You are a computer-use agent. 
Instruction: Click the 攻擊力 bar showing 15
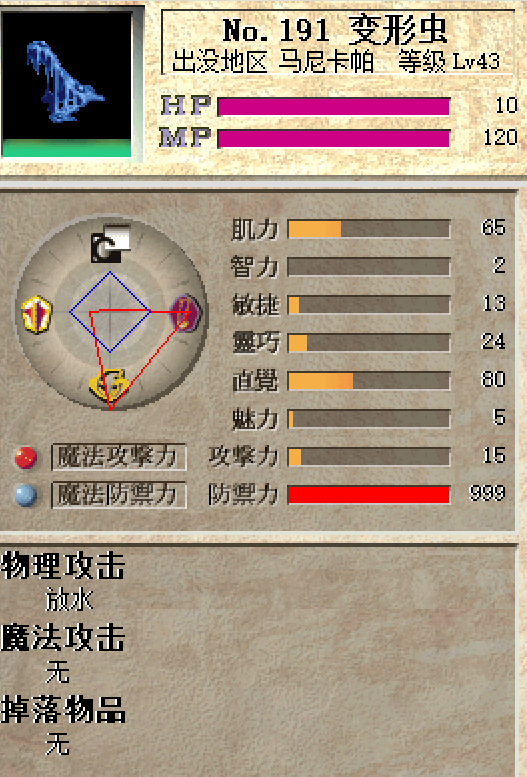click(x=369, y=457)
